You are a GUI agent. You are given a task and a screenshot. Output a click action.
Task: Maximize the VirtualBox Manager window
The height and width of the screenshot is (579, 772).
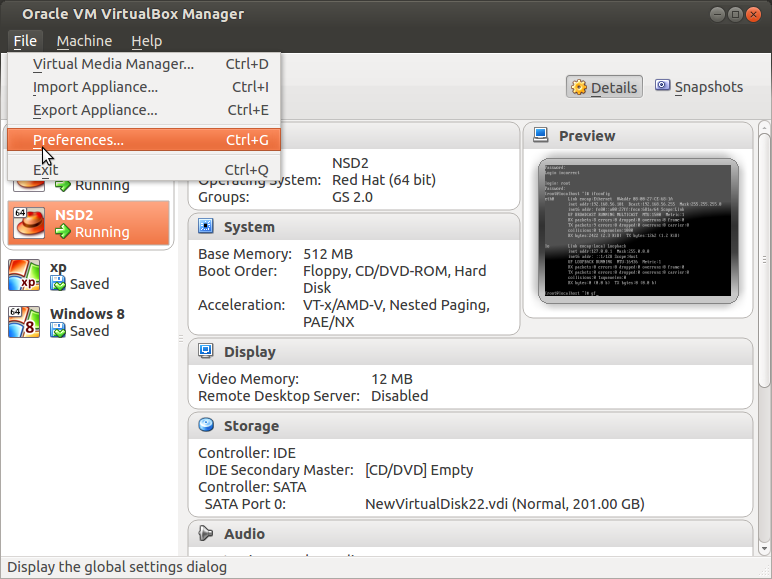coord(735,14)
